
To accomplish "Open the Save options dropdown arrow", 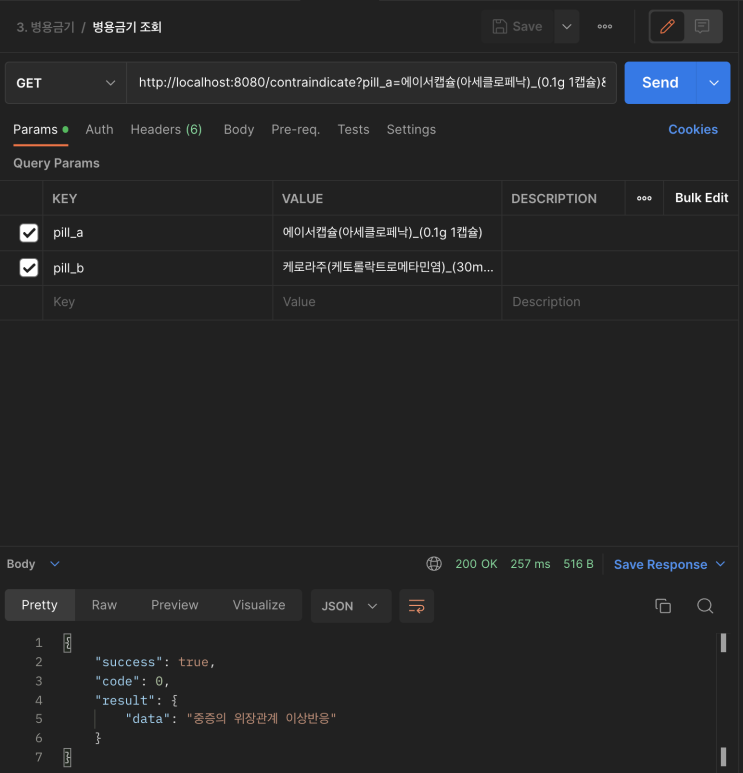I will point(567,27).
